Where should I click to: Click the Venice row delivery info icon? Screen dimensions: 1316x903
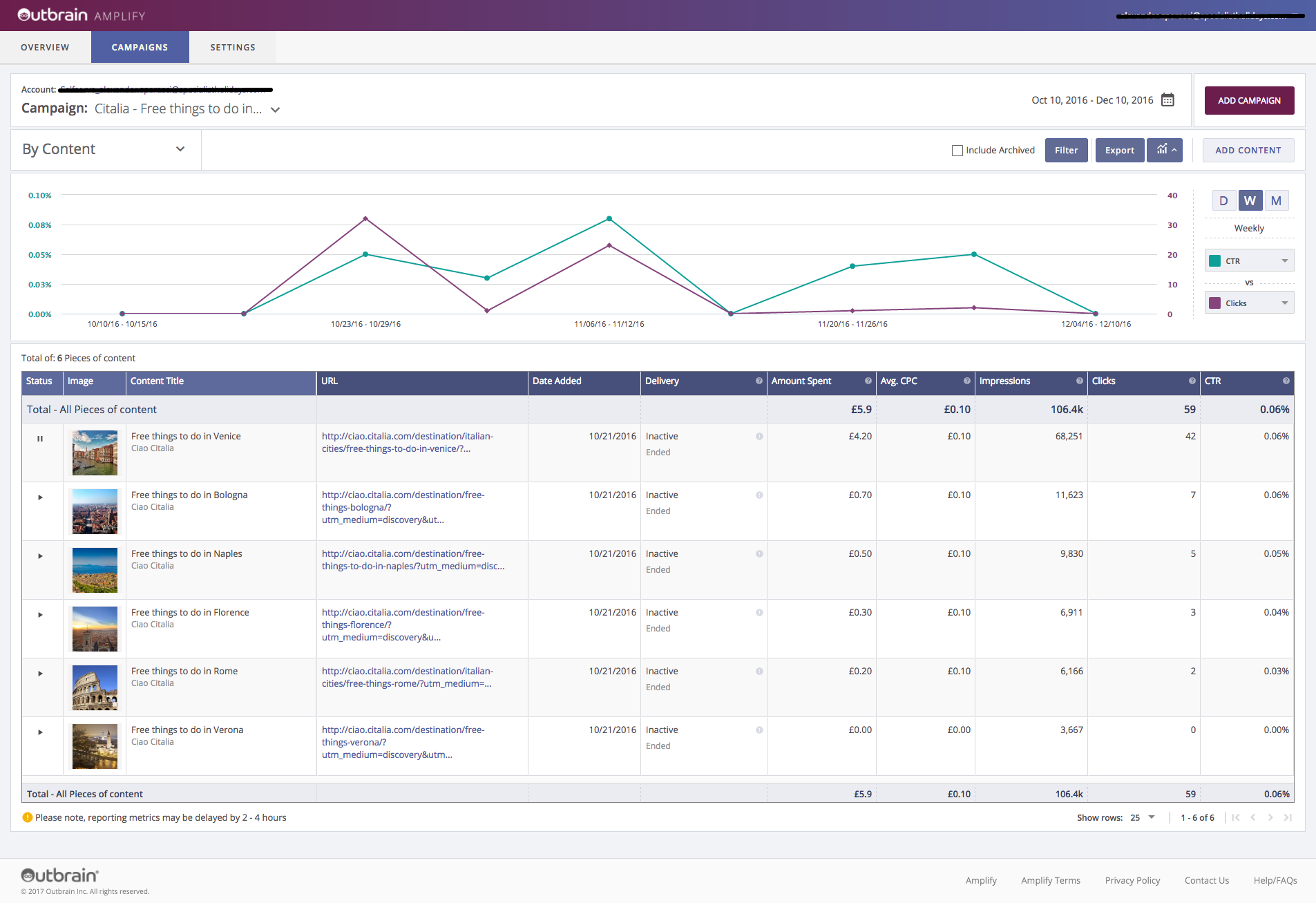click(x=759, y=437)
